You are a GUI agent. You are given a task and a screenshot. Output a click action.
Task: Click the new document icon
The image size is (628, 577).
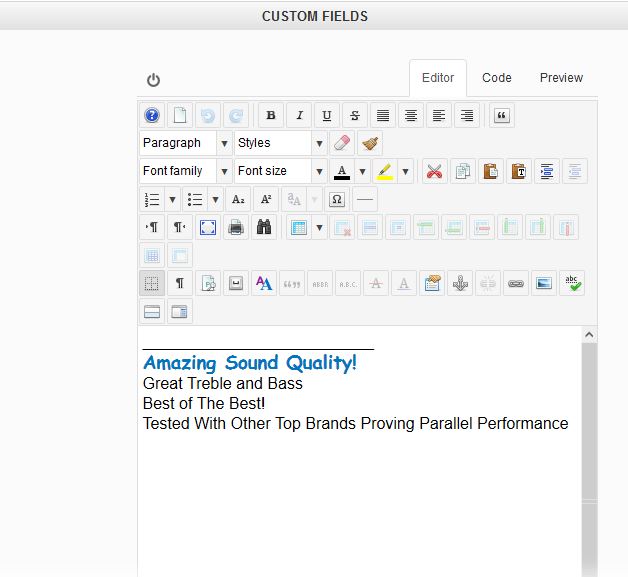coord(180,115)
